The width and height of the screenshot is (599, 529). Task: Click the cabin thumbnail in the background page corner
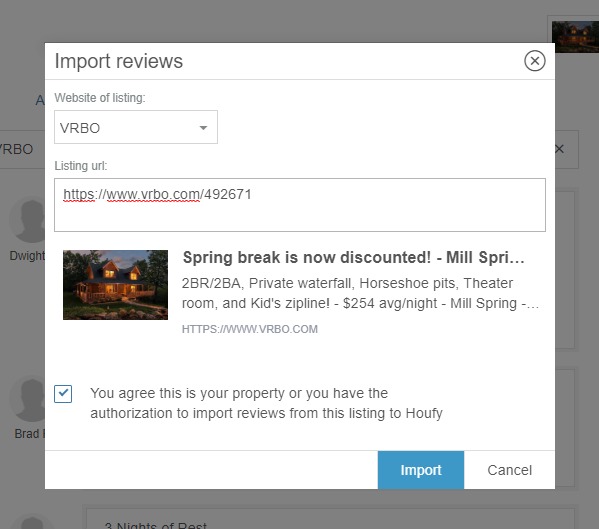(576, 37)
